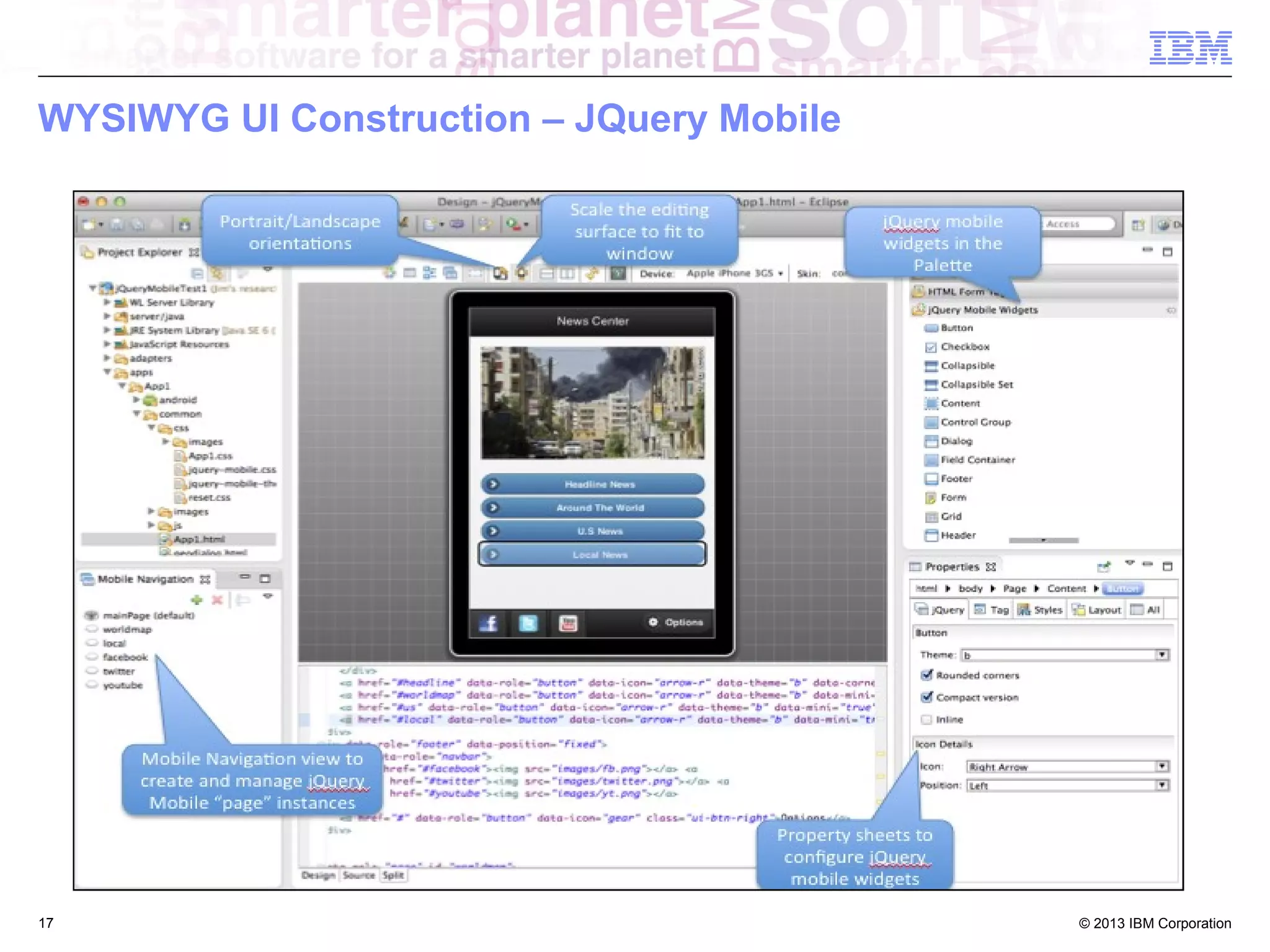Select the Dialog widget in the palette

[948, 441]
